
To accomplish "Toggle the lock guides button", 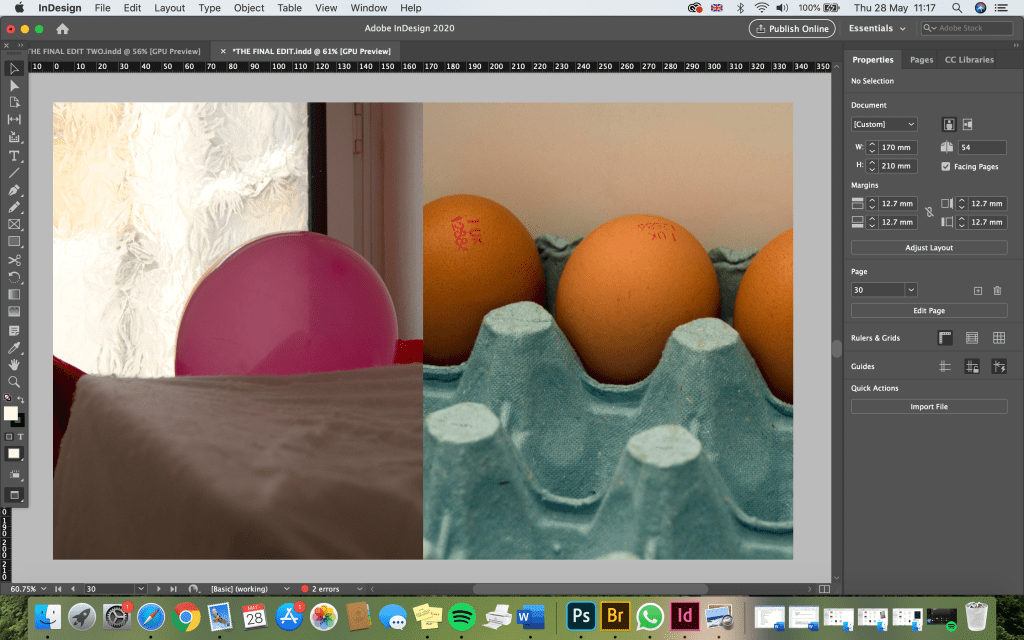I will tap(971, 367).
